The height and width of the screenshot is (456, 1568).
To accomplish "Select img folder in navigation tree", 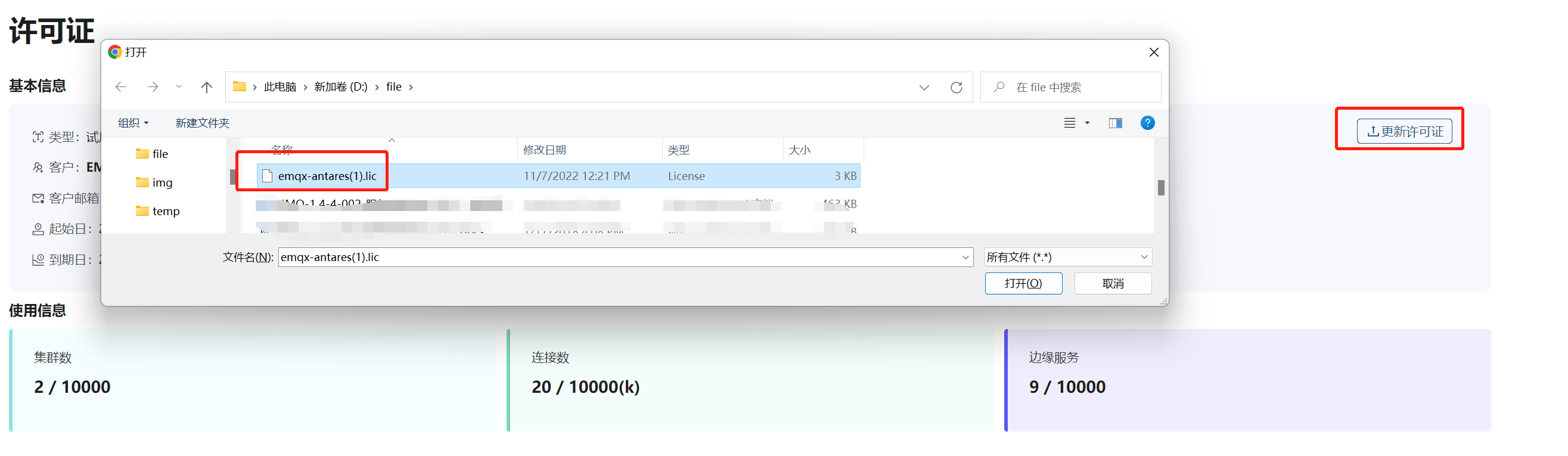I will click(x=154, y=182).
